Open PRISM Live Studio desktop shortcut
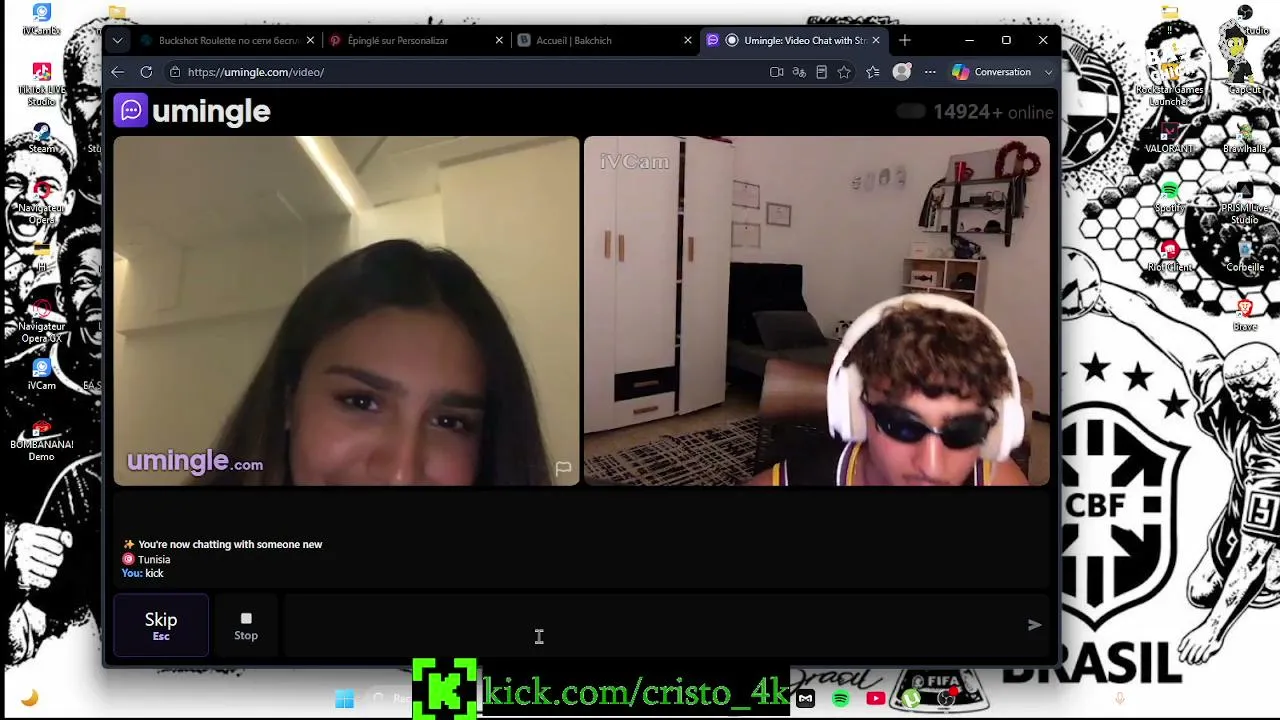The height and width of the screenshot is (720, 1280). click(1245, 203)
